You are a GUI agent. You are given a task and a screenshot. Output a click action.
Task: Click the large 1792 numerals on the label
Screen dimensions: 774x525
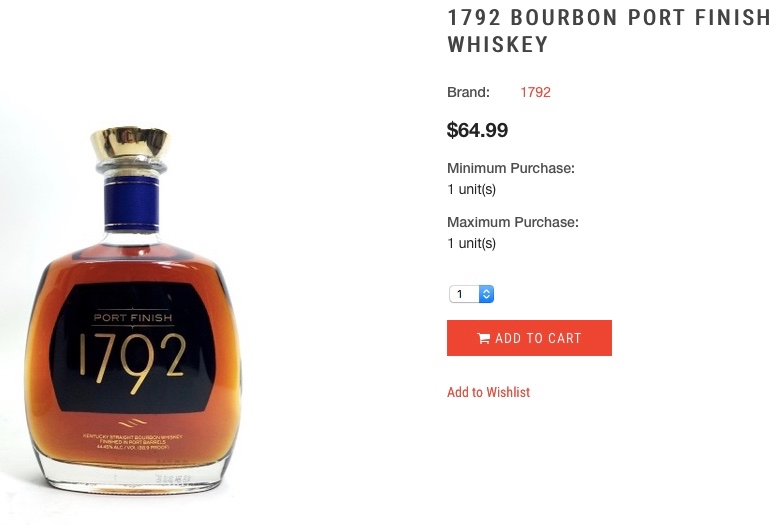(132, 361)
